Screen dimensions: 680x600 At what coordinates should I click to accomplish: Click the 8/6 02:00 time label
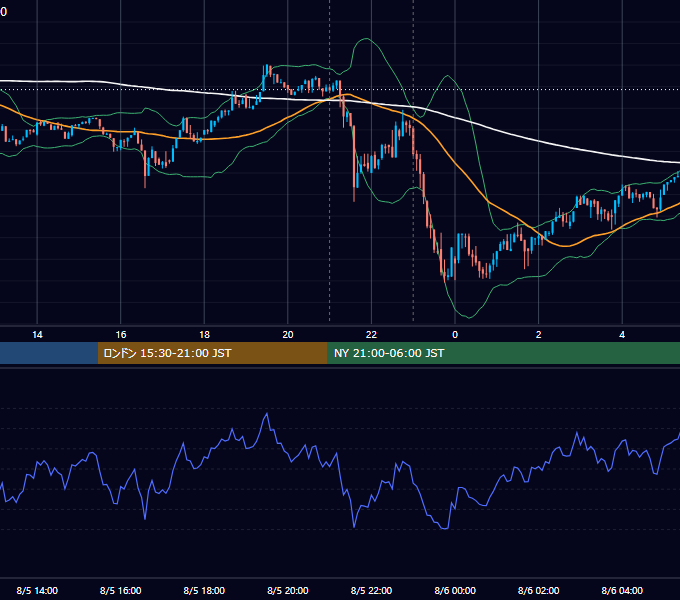(539, 590)
